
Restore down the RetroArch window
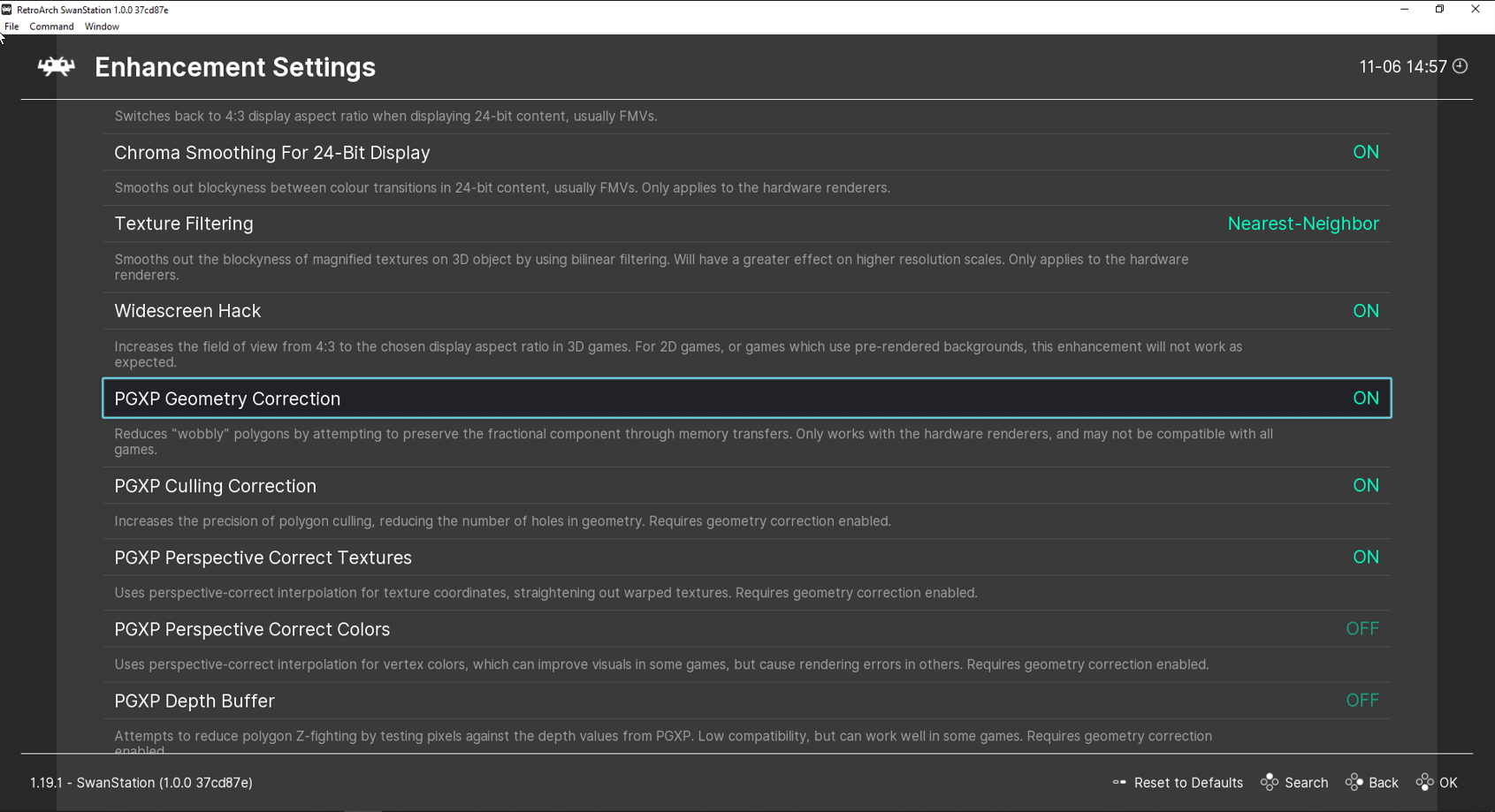point(1439,10)
